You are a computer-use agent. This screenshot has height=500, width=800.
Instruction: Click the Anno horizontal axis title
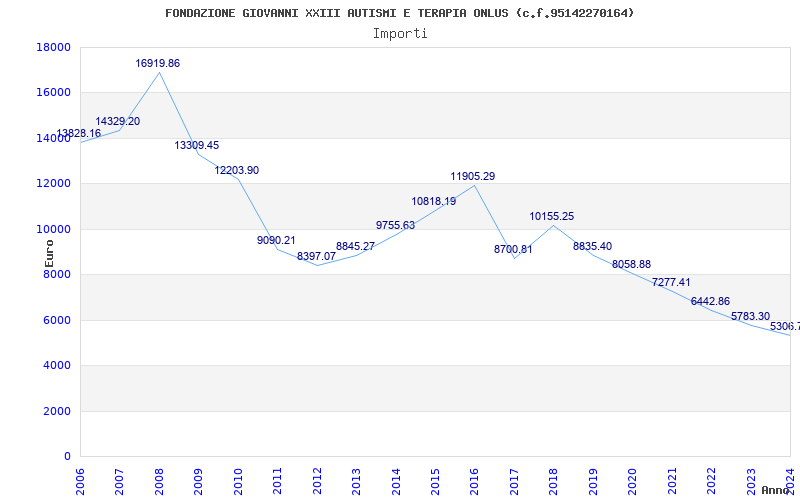click(x=776, y=490)
